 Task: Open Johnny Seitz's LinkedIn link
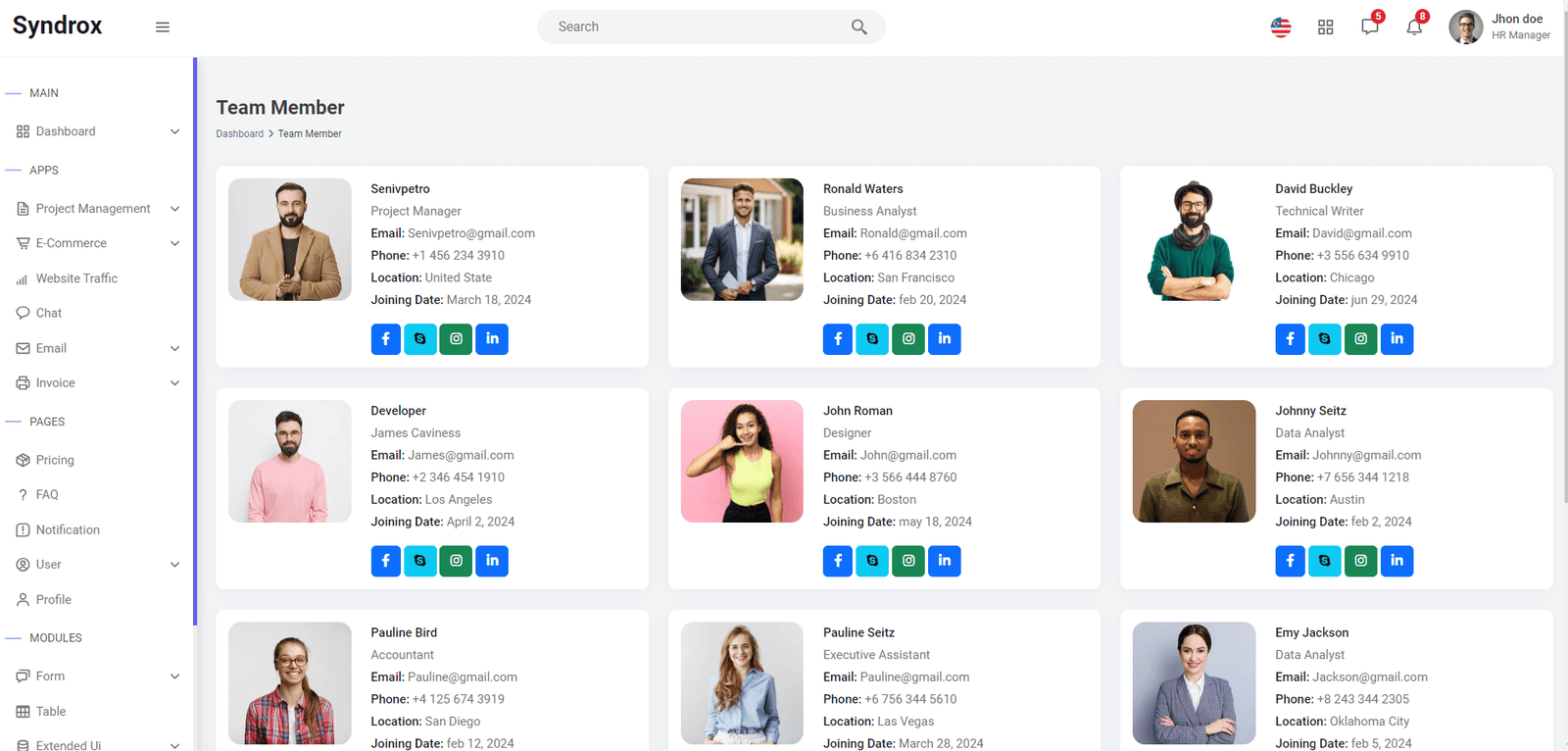click(1397, 561)
